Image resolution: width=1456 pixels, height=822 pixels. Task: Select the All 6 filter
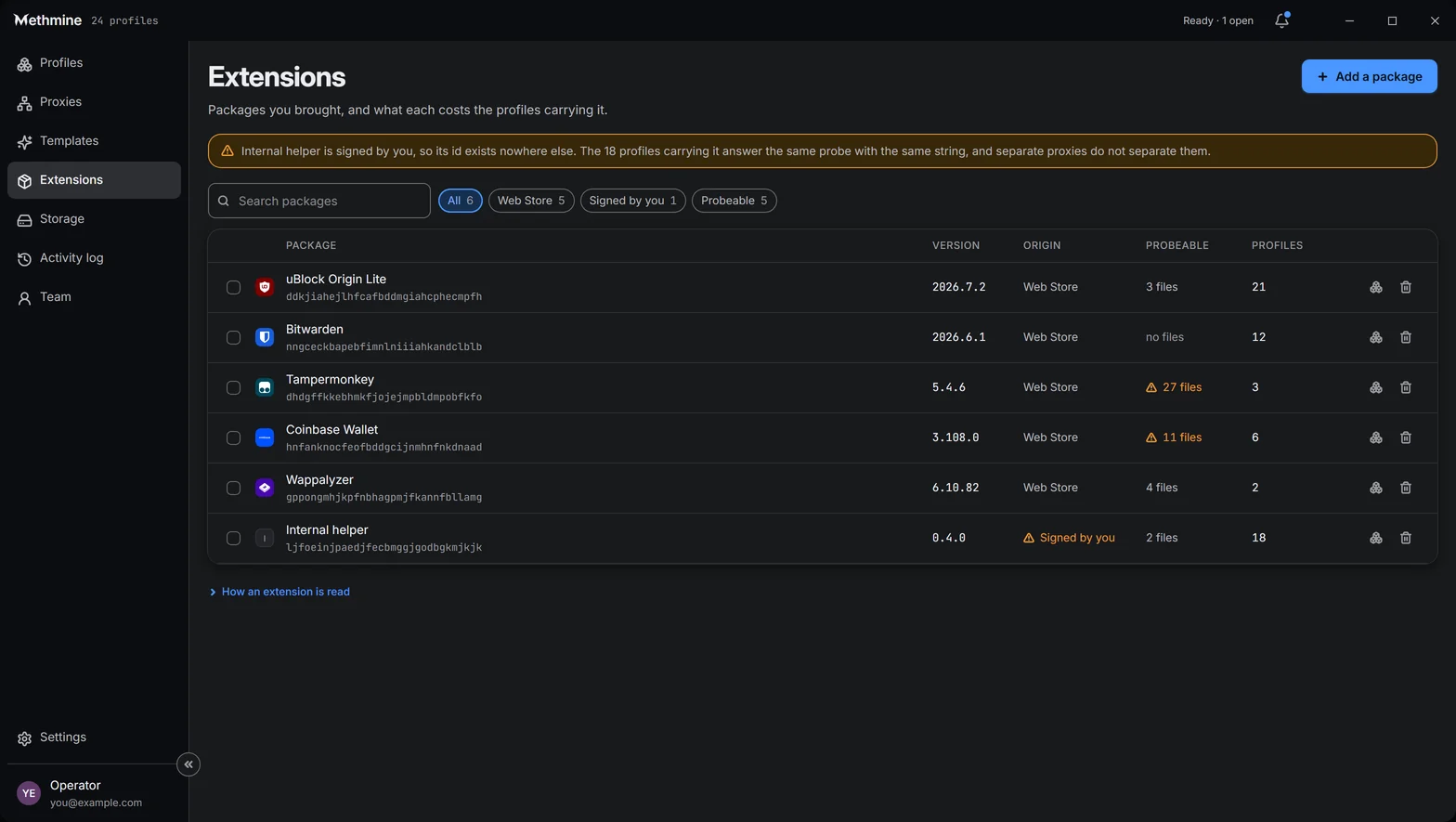point(460,201)
